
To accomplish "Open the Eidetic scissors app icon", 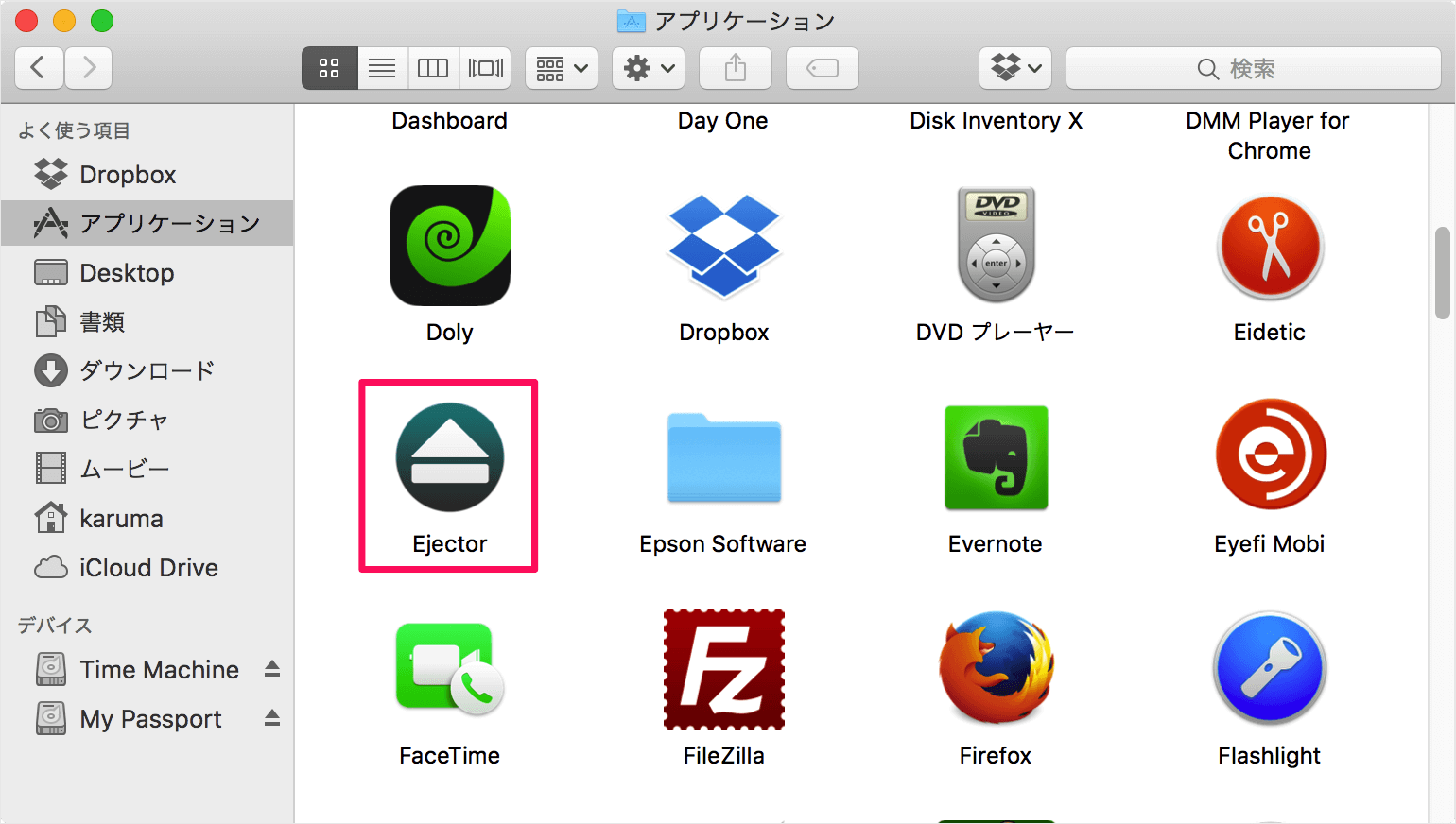I will coord(1270,246).
